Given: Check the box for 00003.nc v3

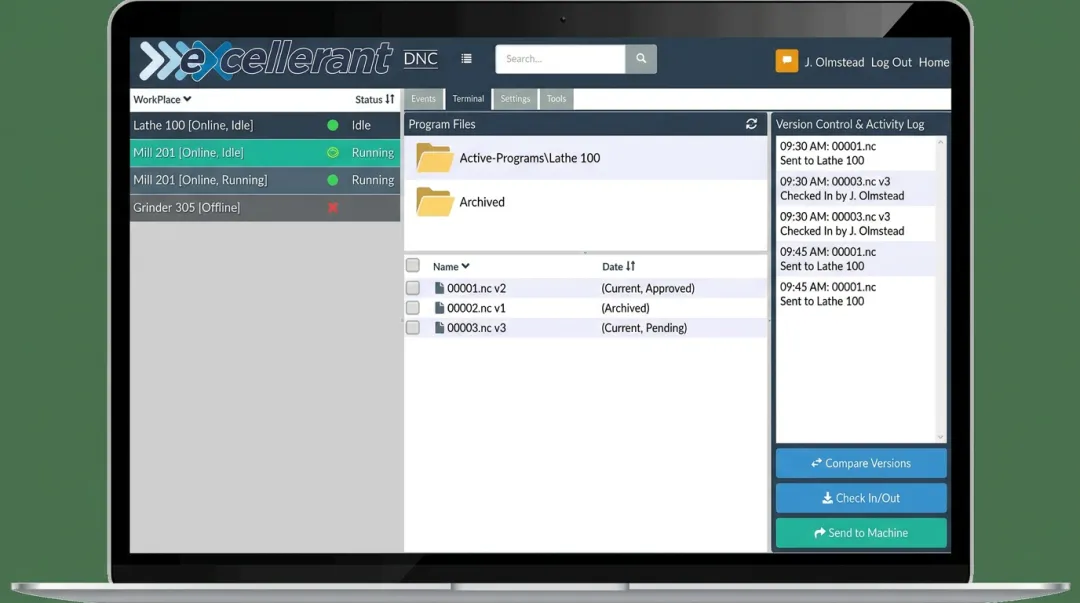Looking at the screenshot, I should click(413, 328).
